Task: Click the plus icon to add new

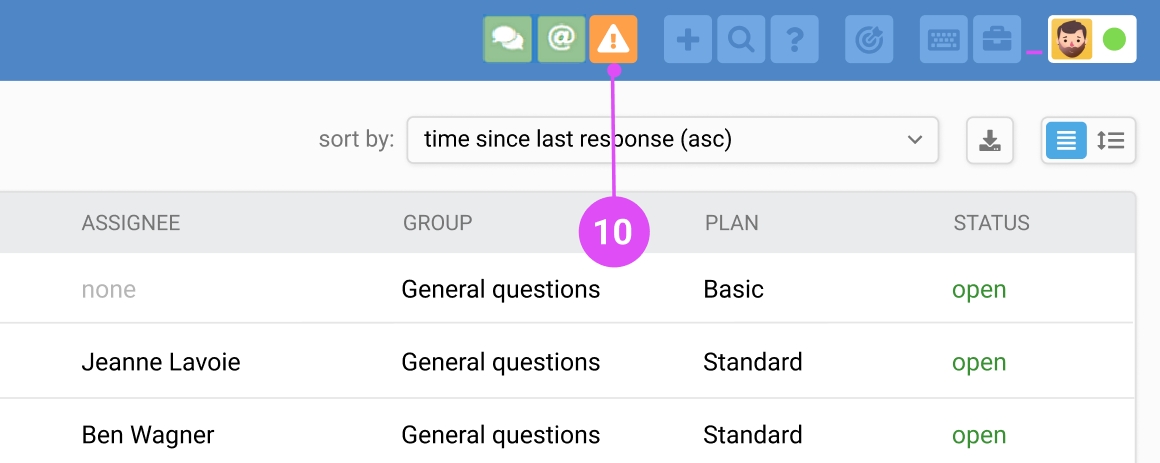Action: (x=689, y=39)
